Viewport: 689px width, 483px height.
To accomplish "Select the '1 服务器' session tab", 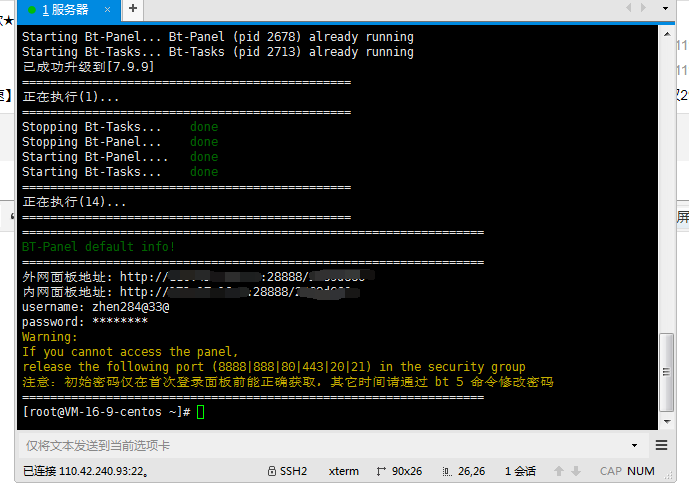I will [x=69, y=10].
